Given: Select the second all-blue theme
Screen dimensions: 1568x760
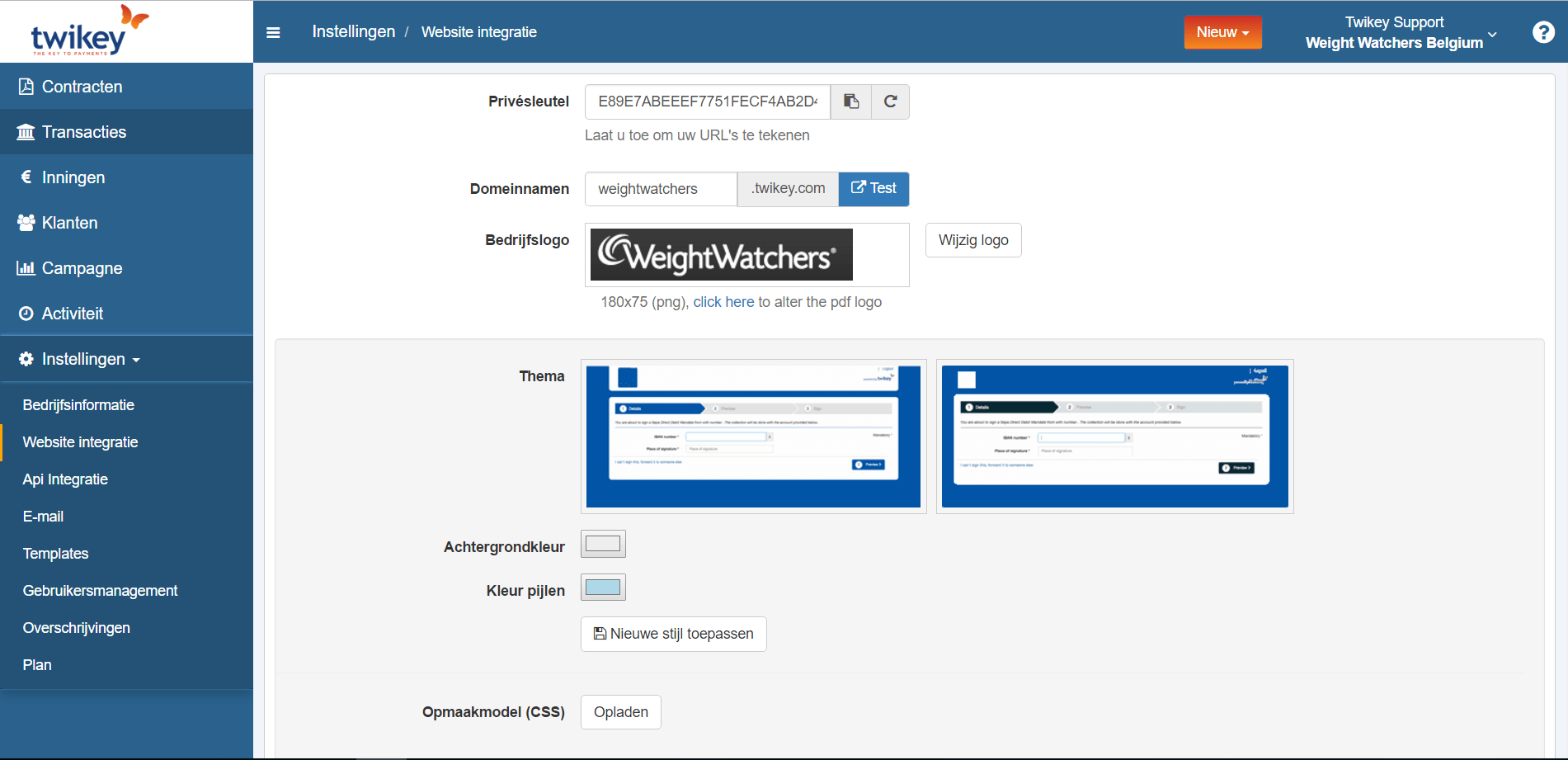Looking at the screenshot, I should [x=1115, y=437].
